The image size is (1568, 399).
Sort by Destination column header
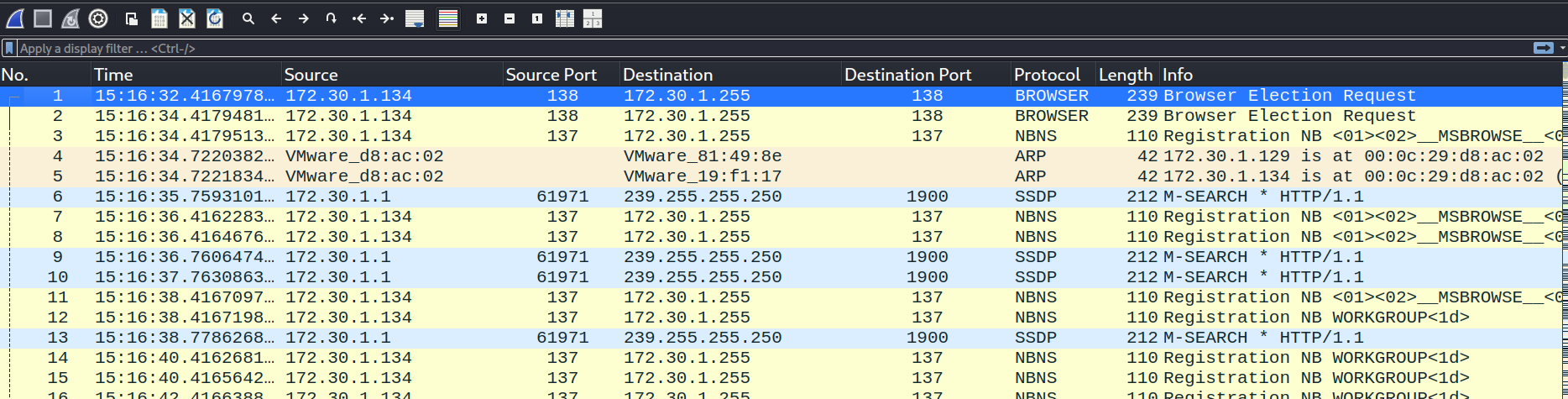coord(730,75)
